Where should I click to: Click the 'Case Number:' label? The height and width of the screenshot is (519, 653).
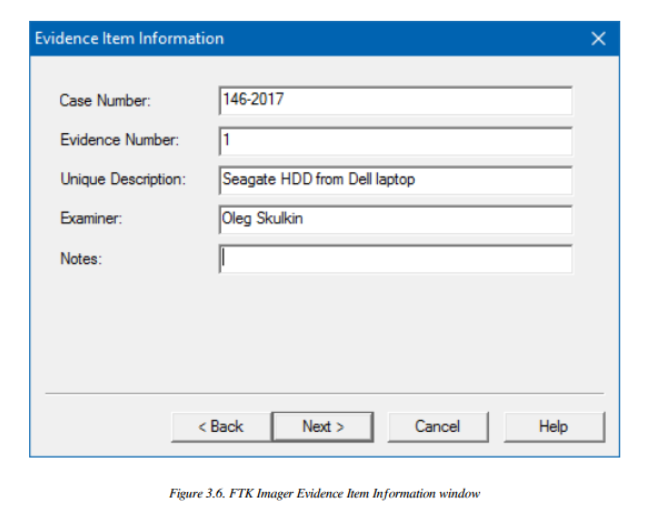[105, 101]
